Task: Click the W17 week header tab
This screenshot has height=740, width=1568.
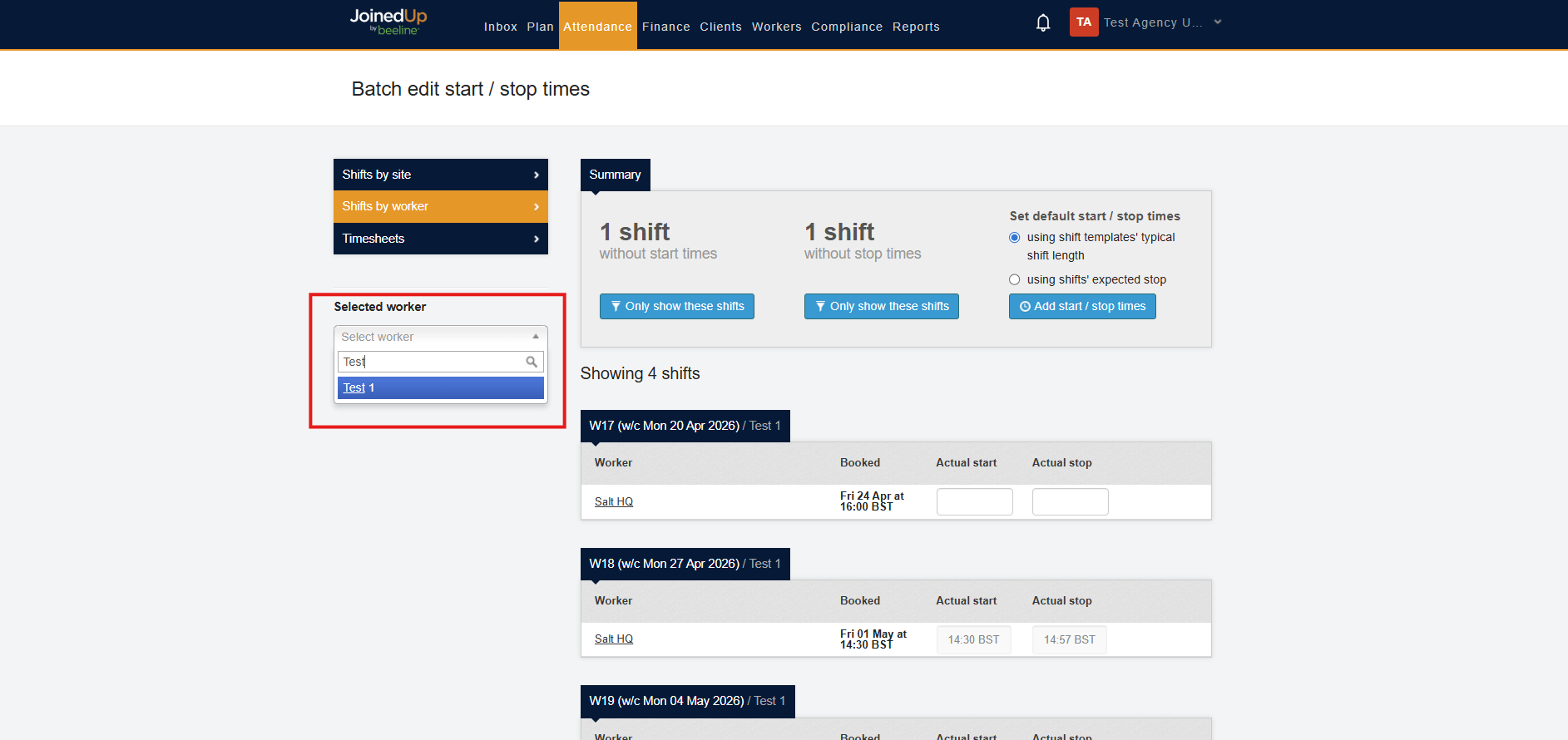Action: click(x=685, y=426)
